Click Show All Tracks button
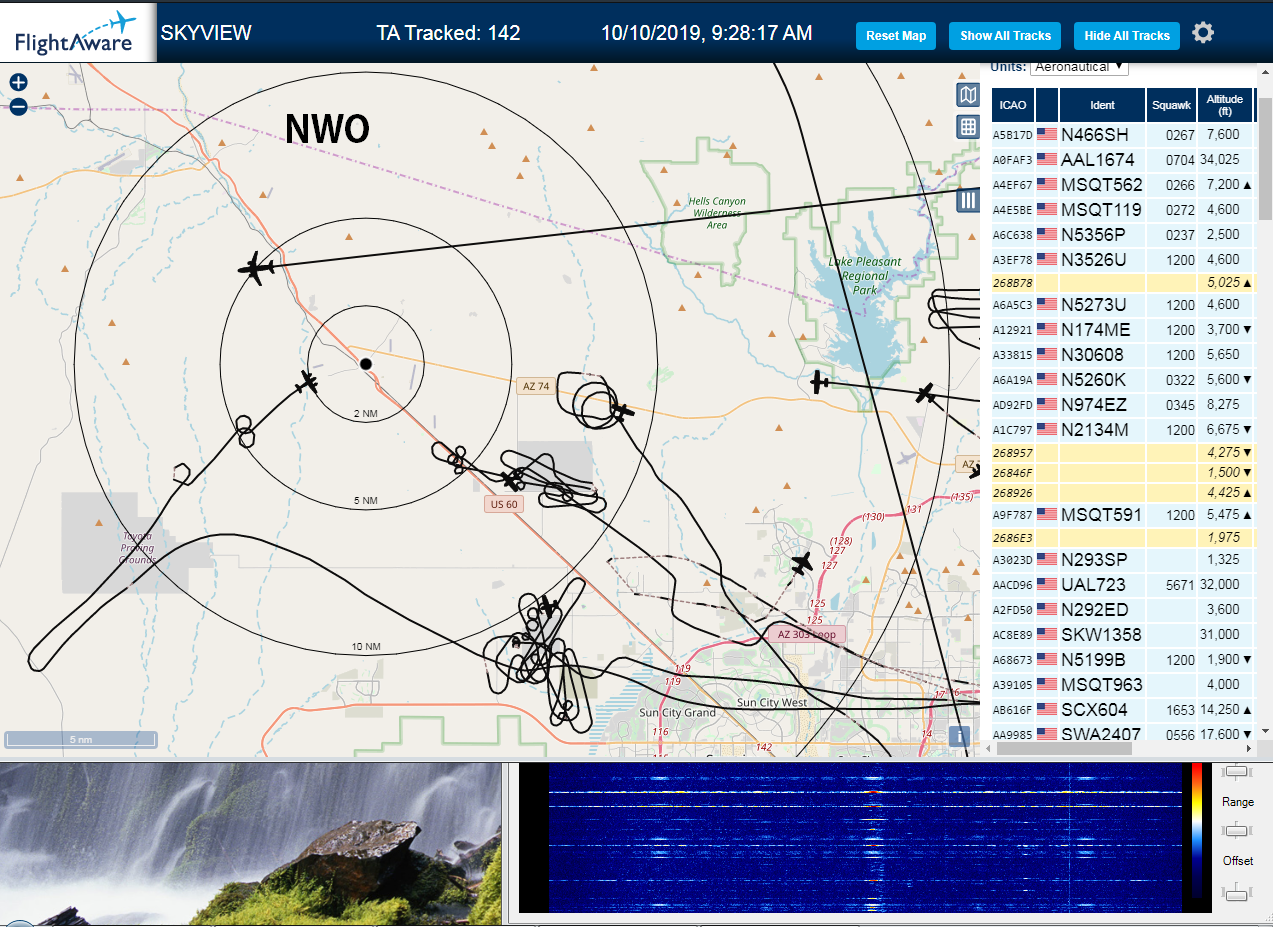 1005,35
